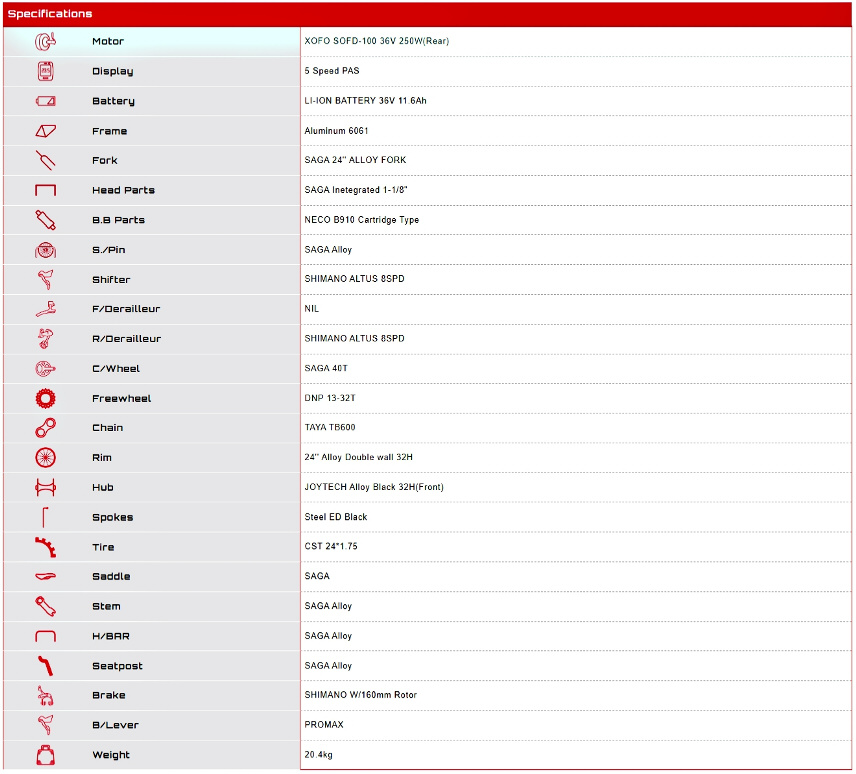Click 'SHIMANO ALTUS 8SPD' in Shifter row

click(x=354, y=279)
